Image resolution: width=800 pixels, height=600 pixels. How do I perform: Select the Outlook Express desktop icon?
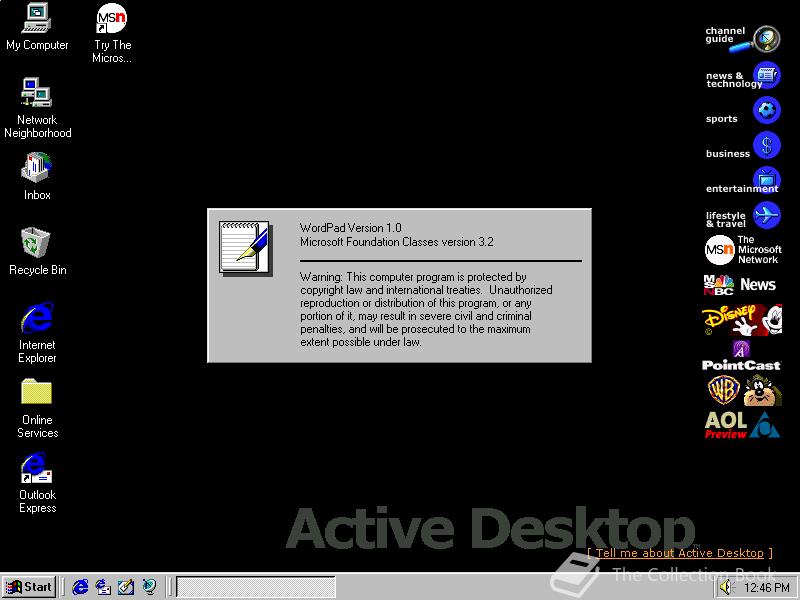point(37,483)
